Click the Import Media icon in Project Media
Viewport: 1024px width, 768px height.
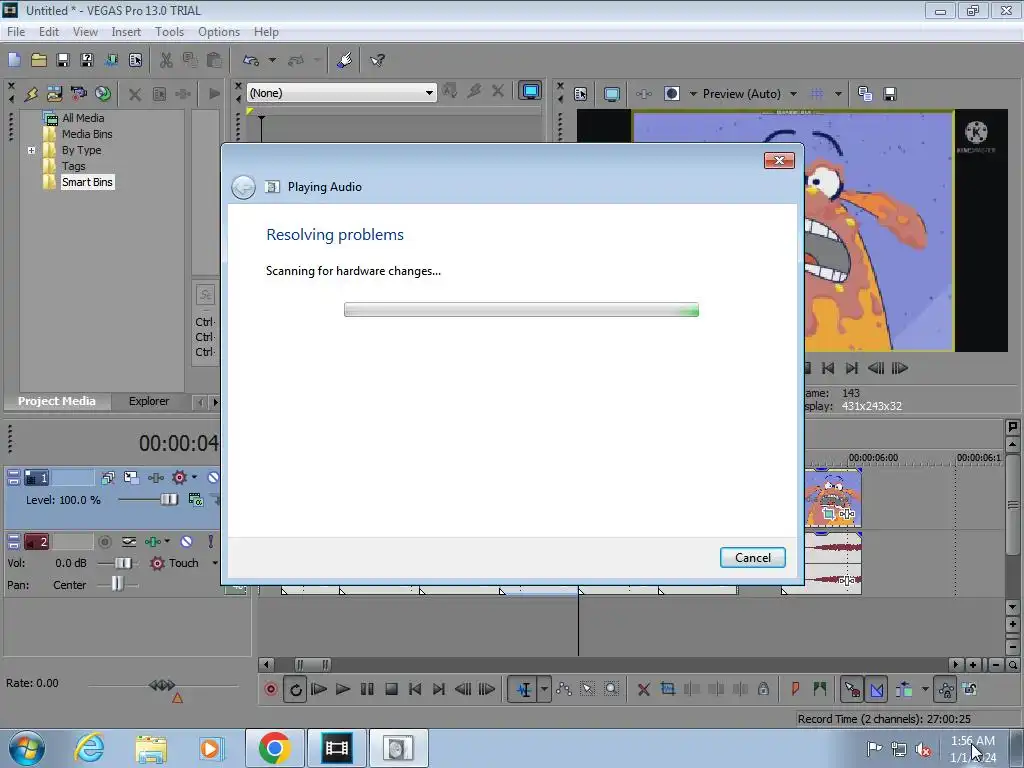(54, 94)
